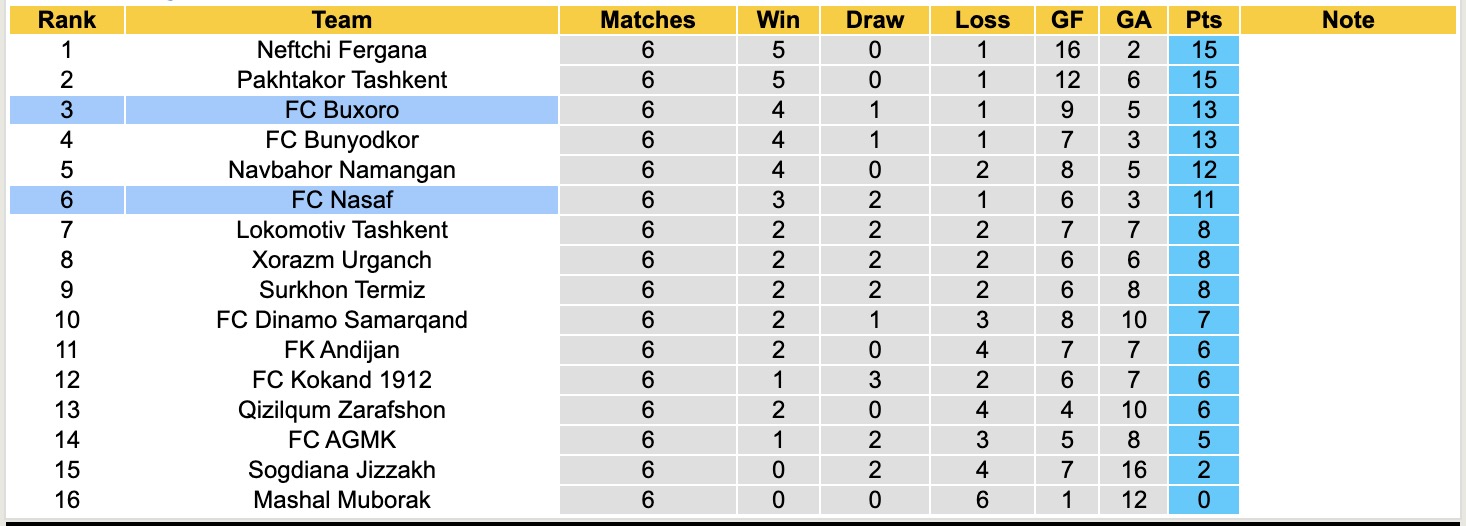Select rank 3 highlighted cell

66,110
